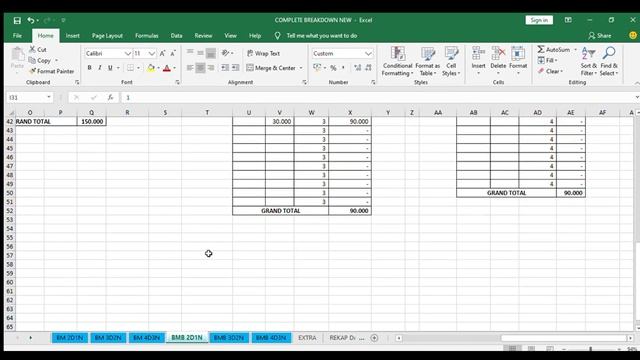
Task: Open Conditional Formatting
Action: pyautogui.click(x=398, y=61)
